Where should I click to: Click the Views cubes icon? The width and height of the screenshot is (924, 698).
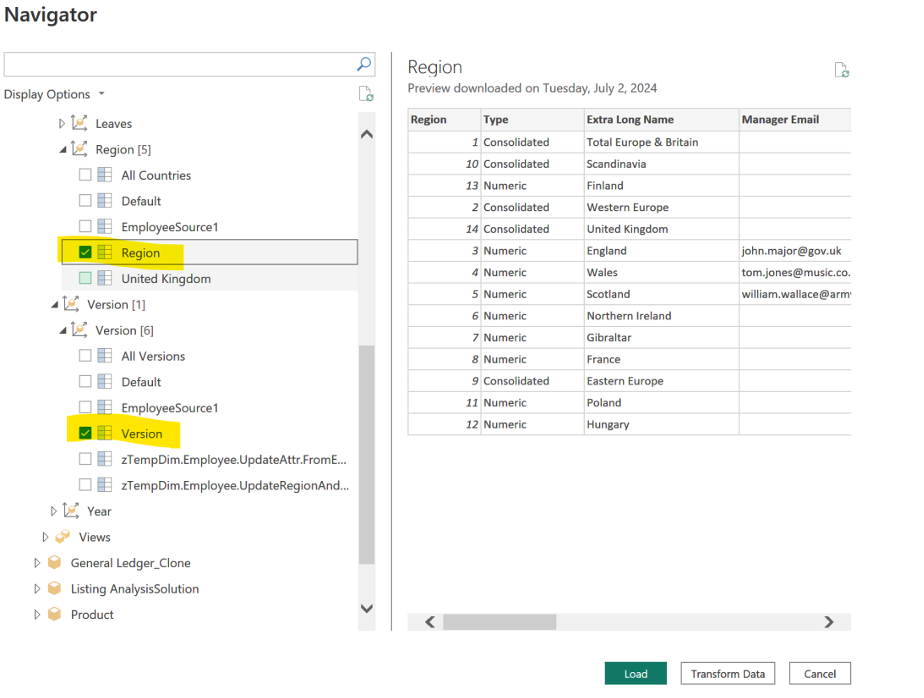(x=62, y=536)
